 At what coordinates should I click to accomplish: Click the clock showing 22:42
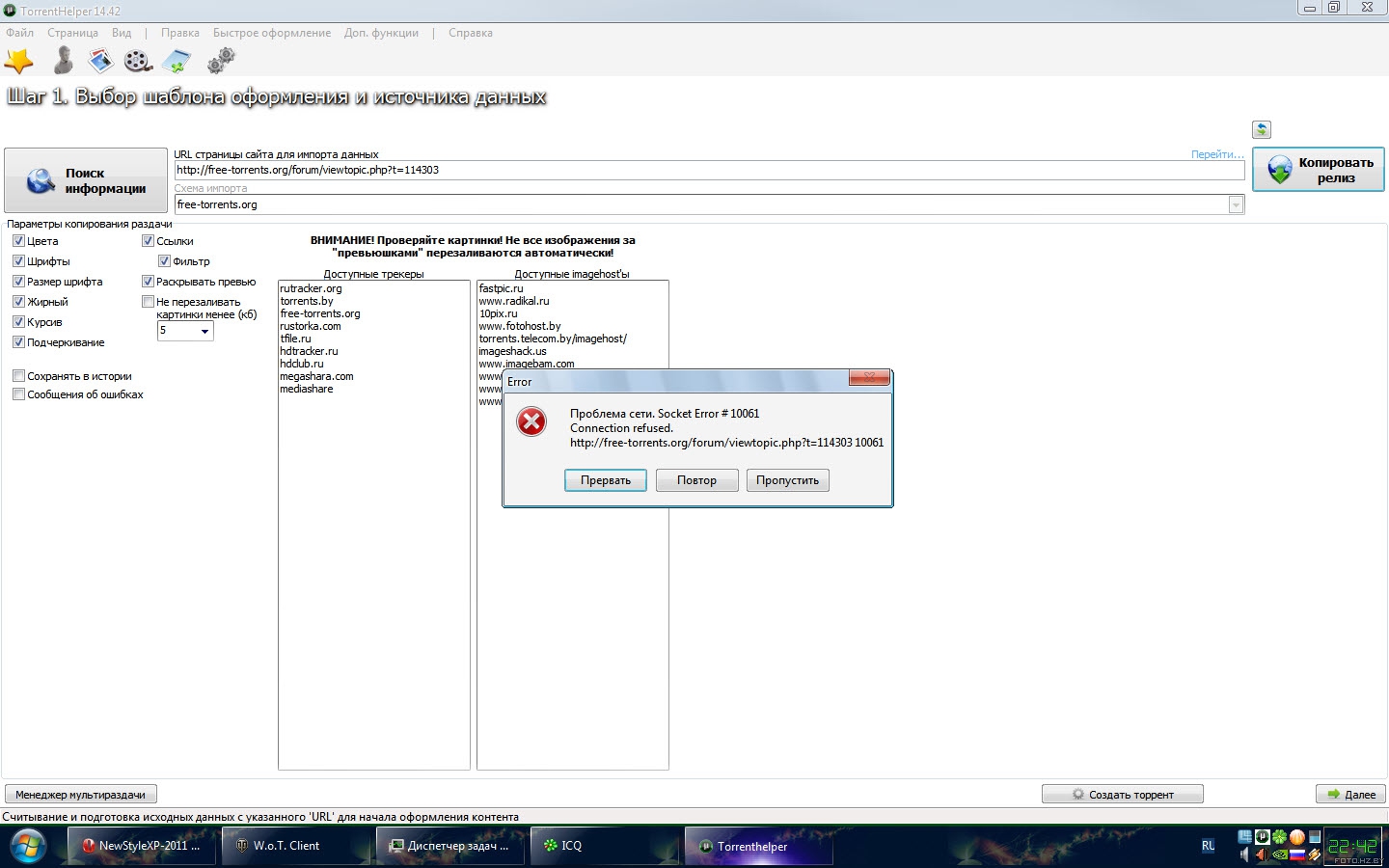tap(1352, 846)
